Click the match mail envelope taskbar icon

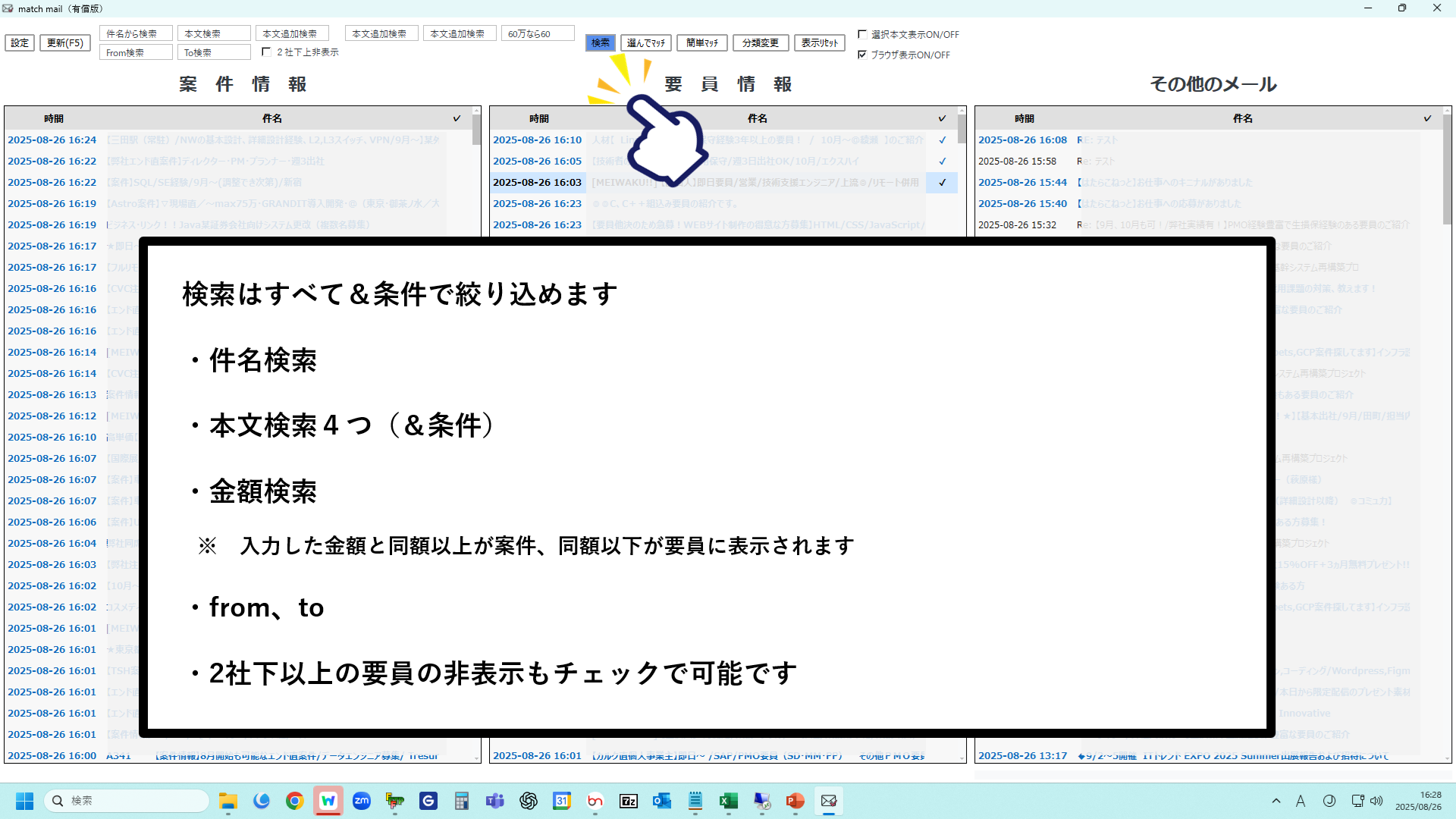829,801
